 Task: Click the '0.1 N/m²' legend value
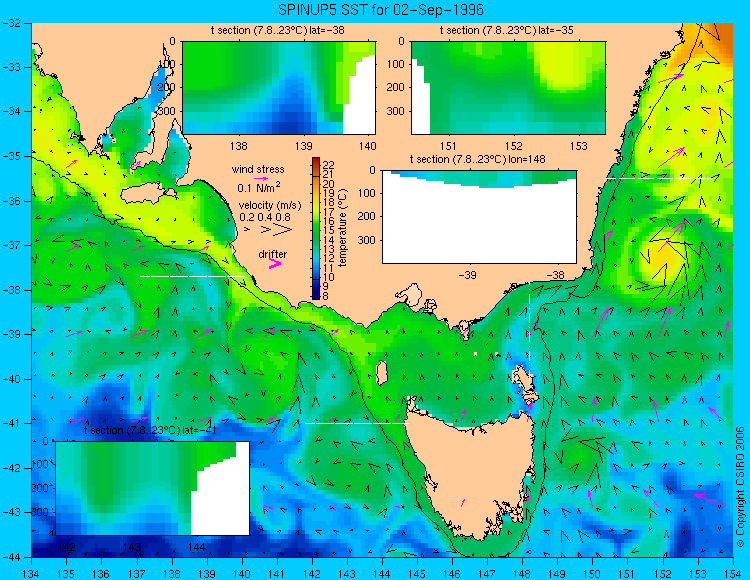point(259,187)
